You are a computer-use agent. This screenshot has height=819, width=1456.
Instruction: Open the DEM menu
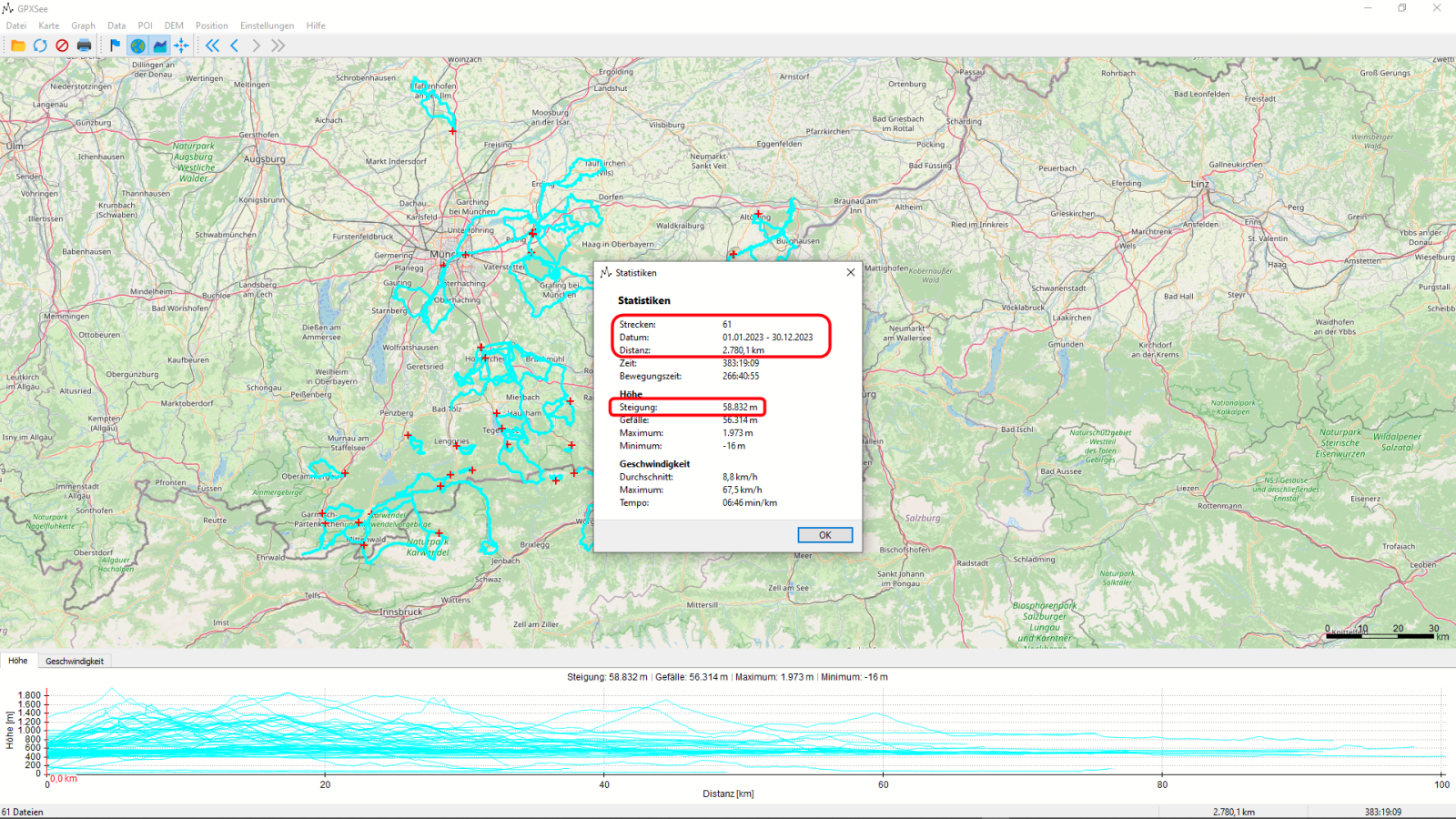(x=174, y=25)
